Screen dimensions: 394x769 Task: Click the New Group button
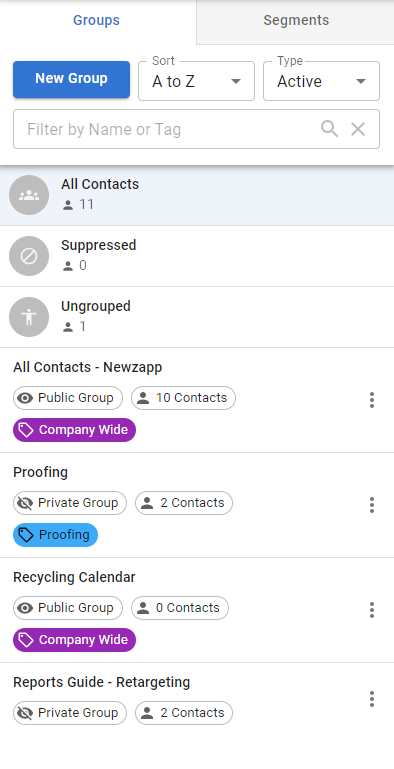[72, 79]
